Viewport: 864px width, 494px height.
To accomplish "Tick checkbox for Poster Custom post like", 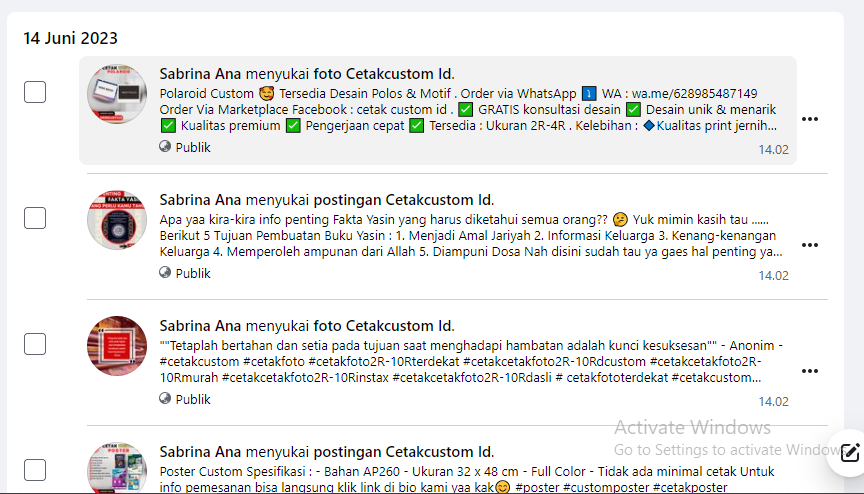I will click(x=35, y=470).
